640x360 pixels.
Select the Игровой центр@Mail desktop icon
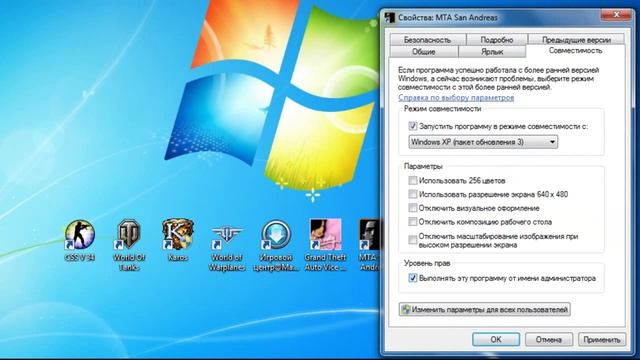coord(276,245)
